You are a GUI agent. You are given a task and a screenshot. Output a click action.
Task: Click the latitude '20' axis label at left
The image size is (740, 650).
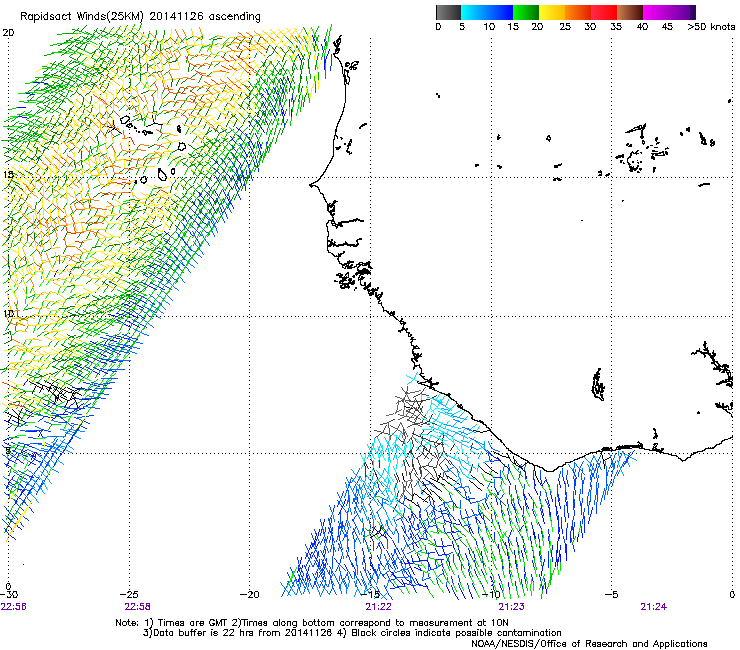coord(8,33)
